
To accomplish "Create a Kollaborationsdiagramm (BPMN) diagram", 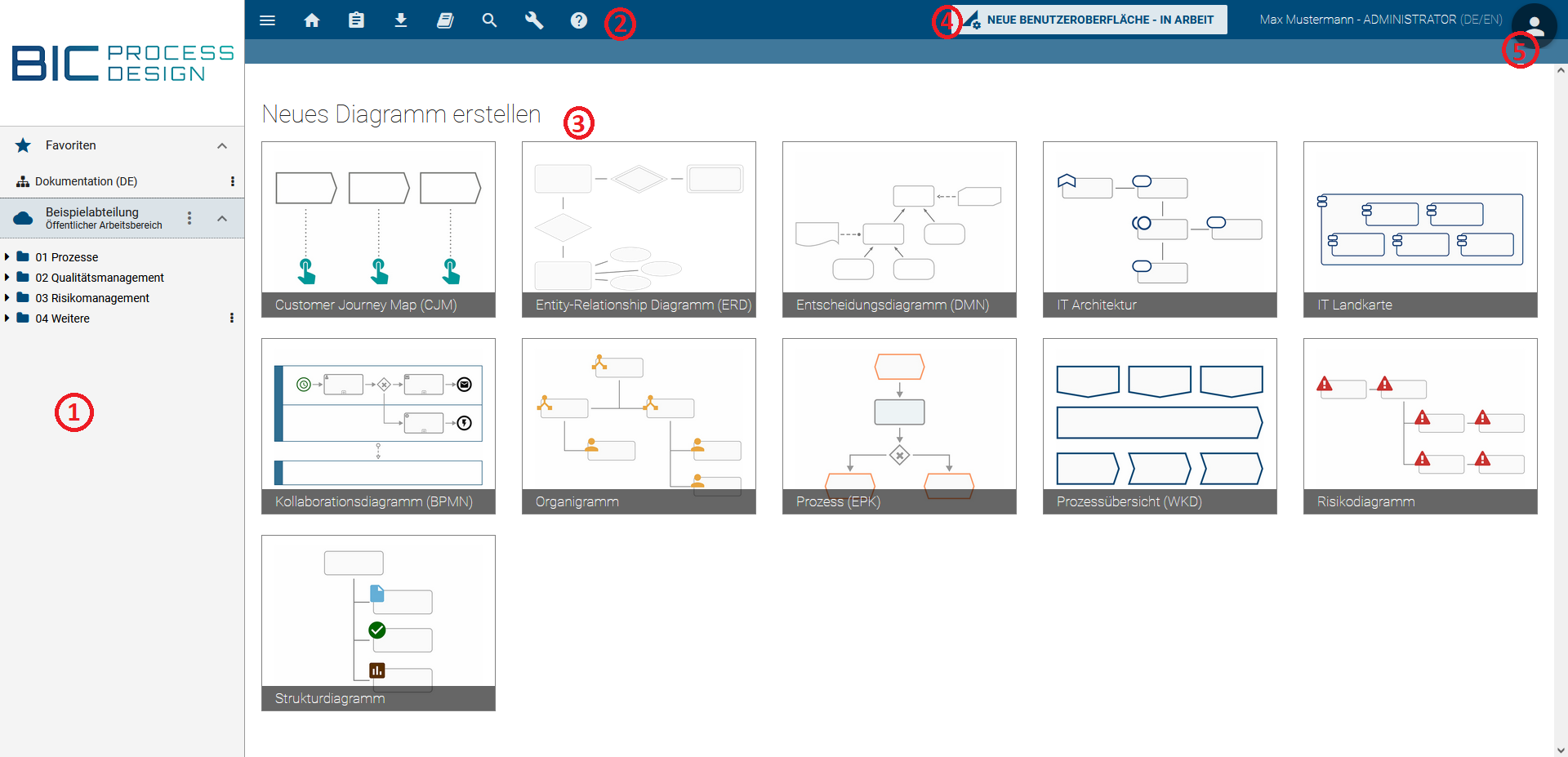I will (x=378, y=425).
